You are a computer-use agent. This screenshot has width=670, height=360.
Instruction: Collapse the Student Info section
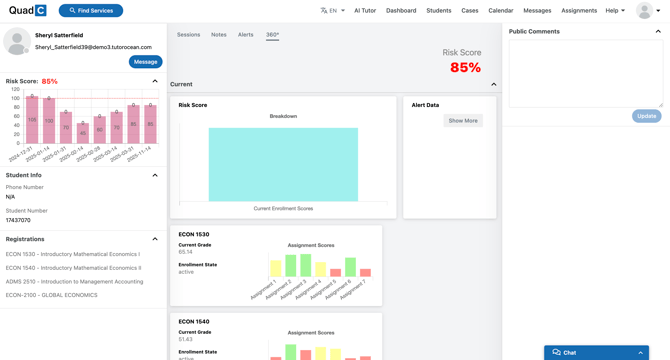155,175
